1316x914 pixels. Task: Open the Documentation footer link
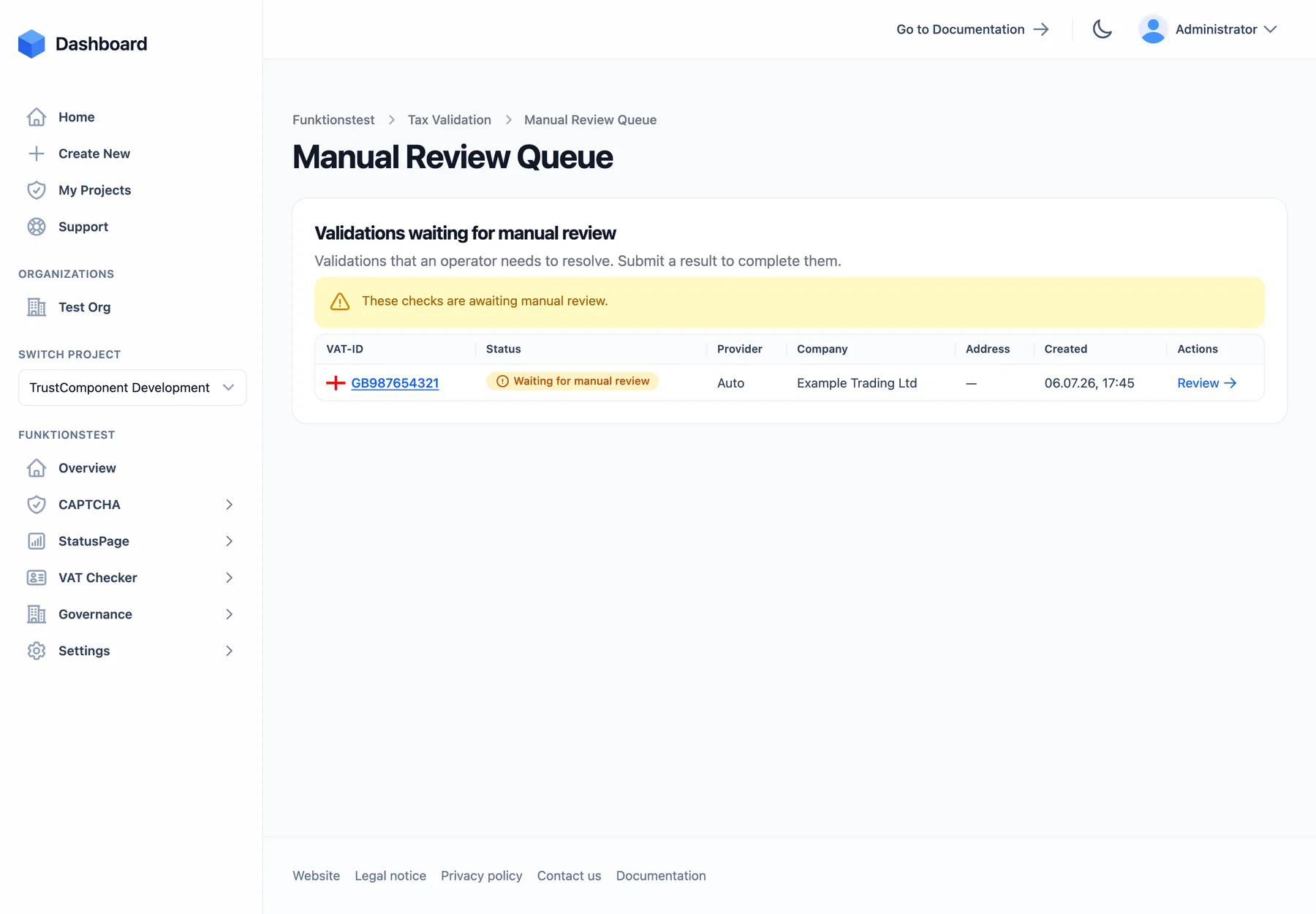[661, 876]
